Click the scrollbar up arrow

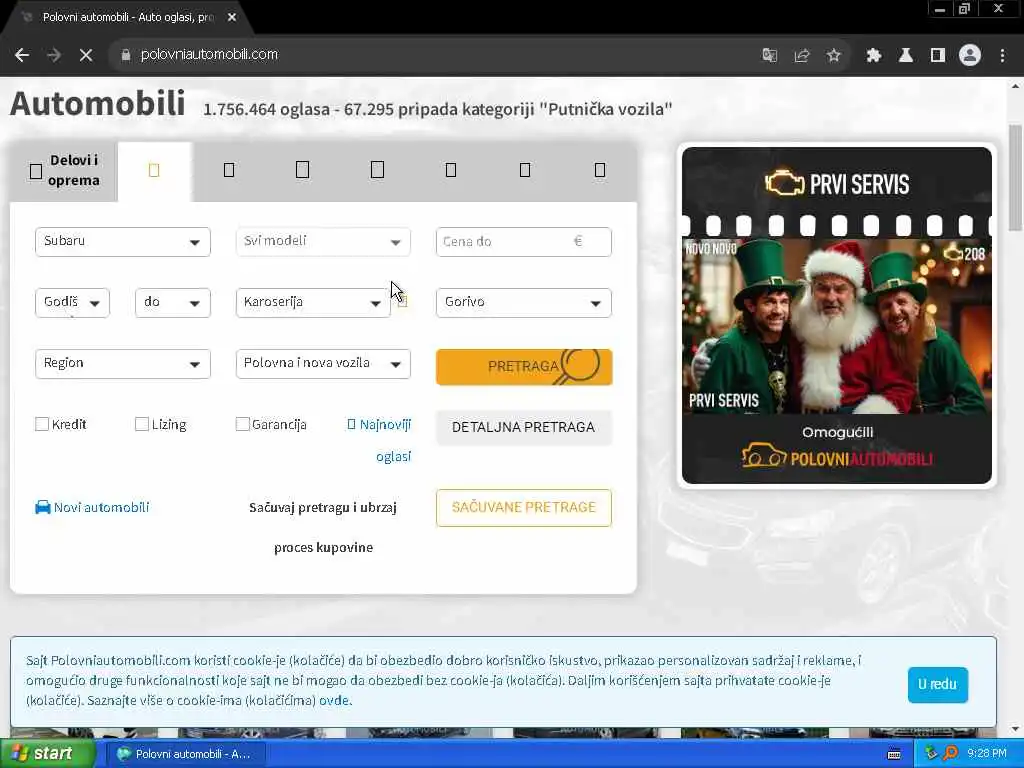[1016, 86]
